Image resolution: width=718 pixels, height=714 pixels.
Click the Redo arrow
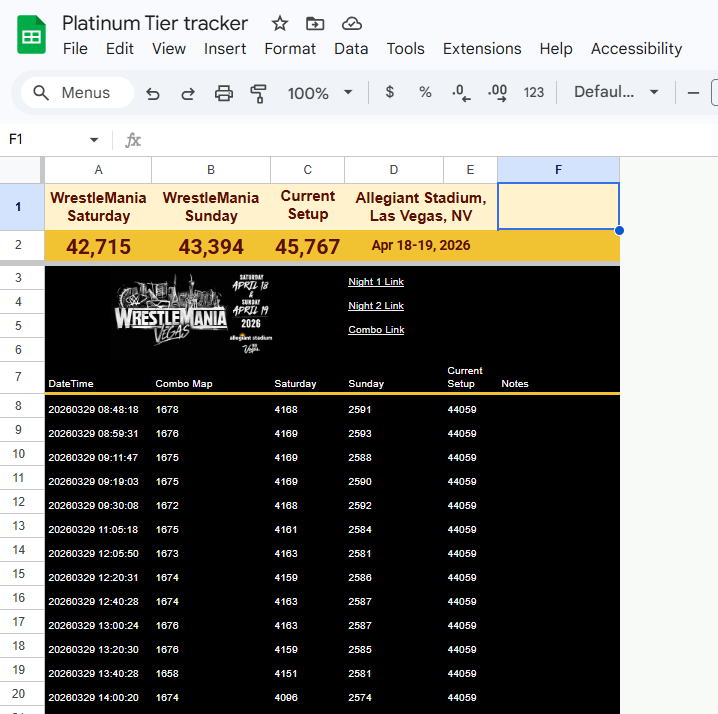coord(188,93)
